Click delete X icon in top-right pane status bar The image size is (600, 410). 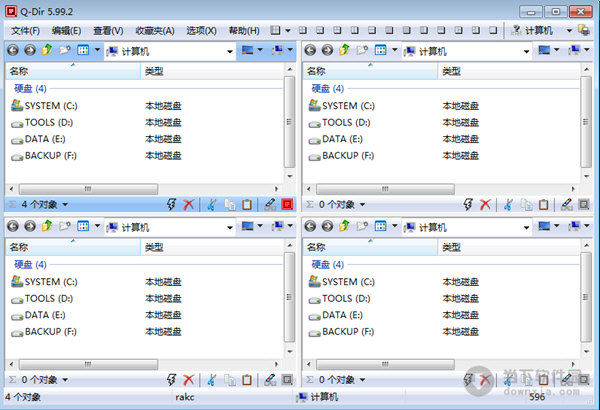tap(485, 204)
